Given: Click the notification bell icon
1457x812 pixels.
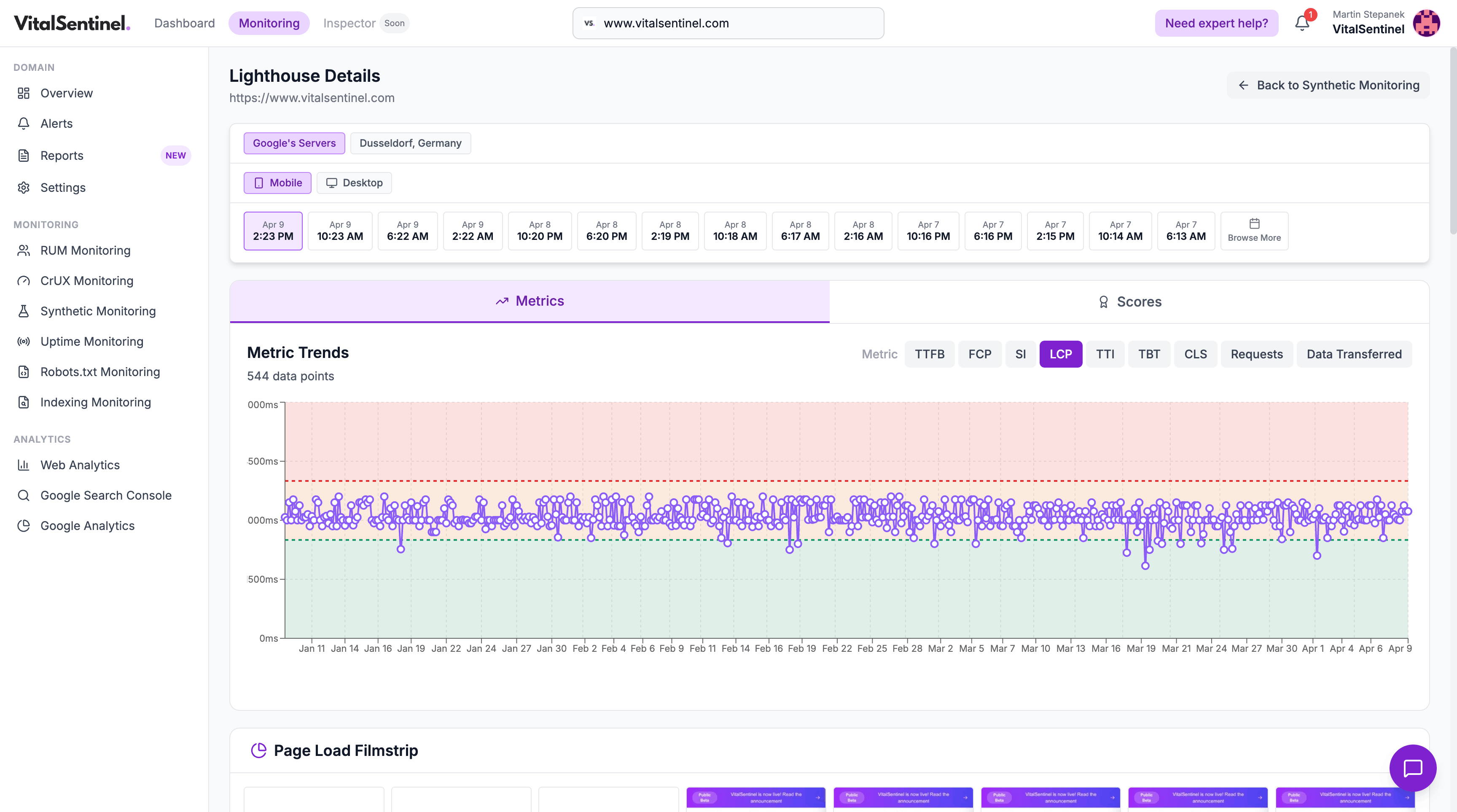Looking at the screenshot, I should tap(1302, 23).
